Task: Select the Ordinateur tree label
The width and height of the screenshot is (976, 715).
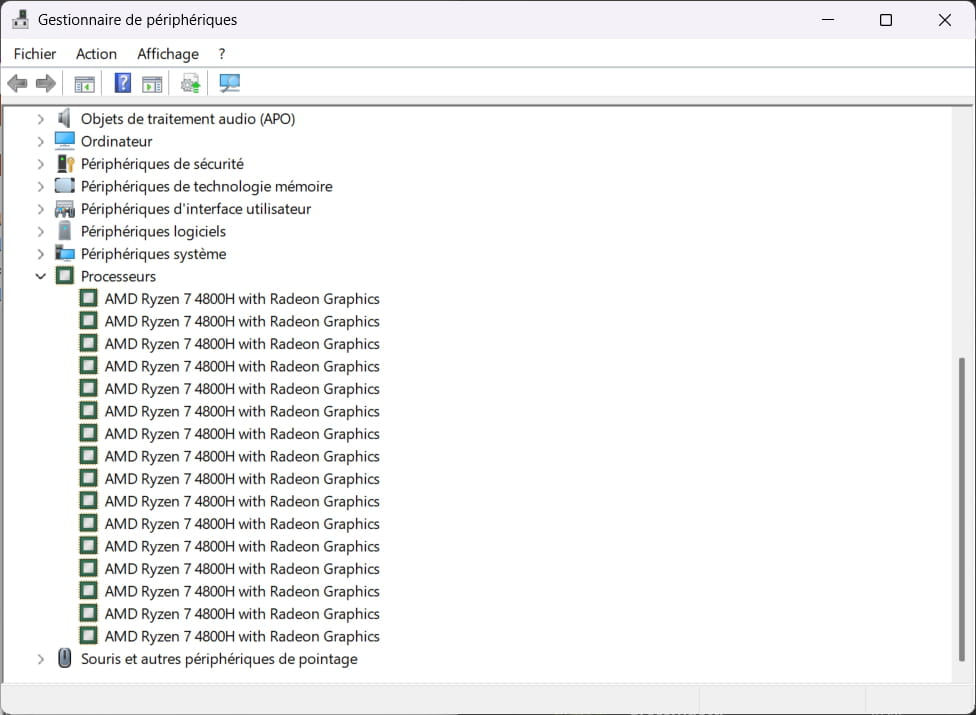Action: point(116,141)
